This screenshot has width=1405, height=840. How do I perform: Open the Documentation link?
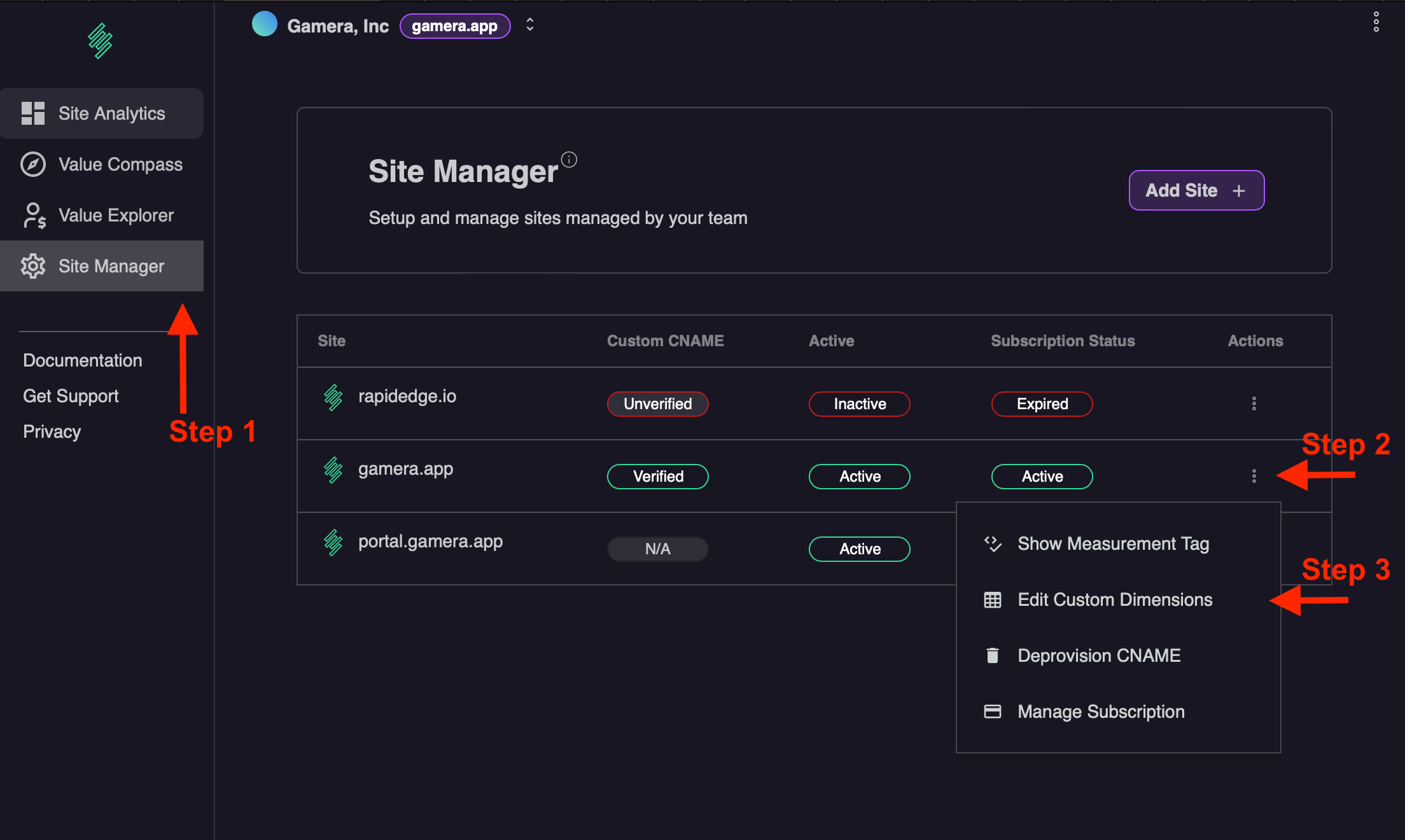coord(83,360)
